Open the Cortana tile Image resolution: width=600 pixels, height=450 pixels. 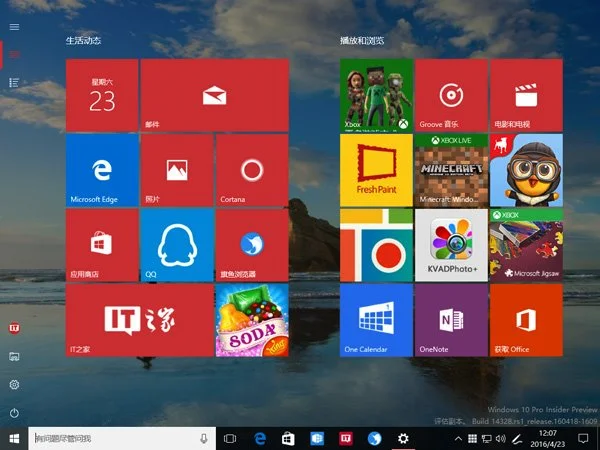coord(252,170)
